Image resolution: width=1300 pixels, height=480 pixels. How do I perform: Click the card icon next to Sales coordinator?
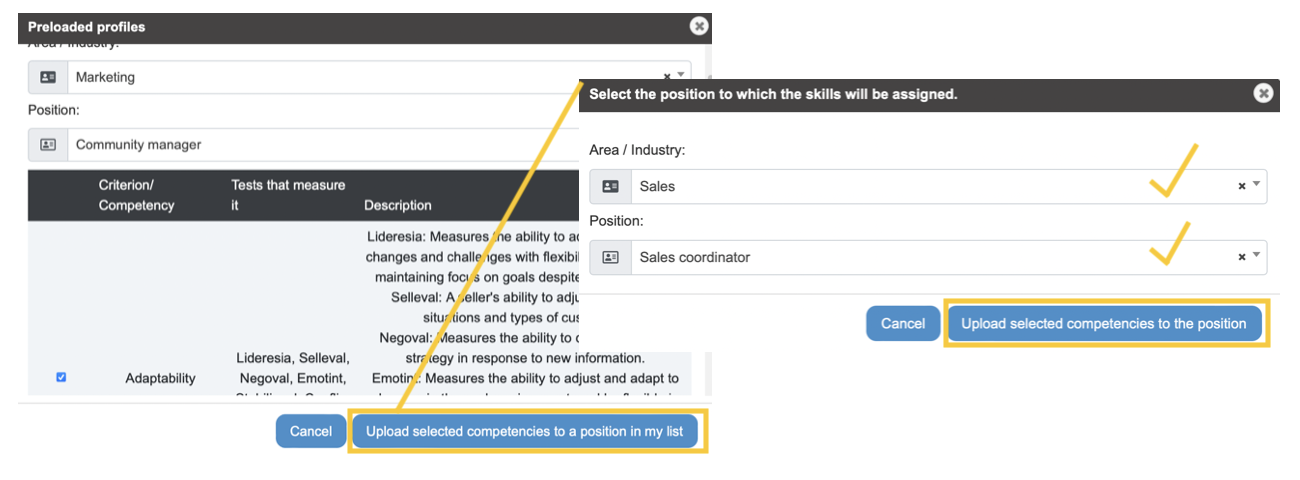[x=611, y=257]
